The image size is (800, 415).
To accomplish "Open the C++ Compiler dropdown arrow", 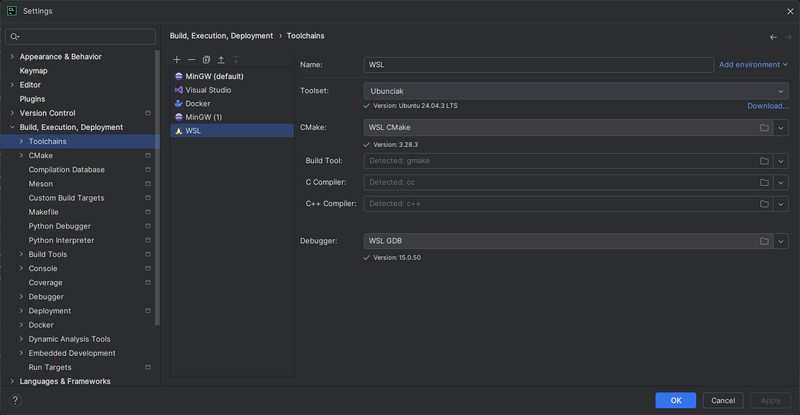I will coord(781,204).
